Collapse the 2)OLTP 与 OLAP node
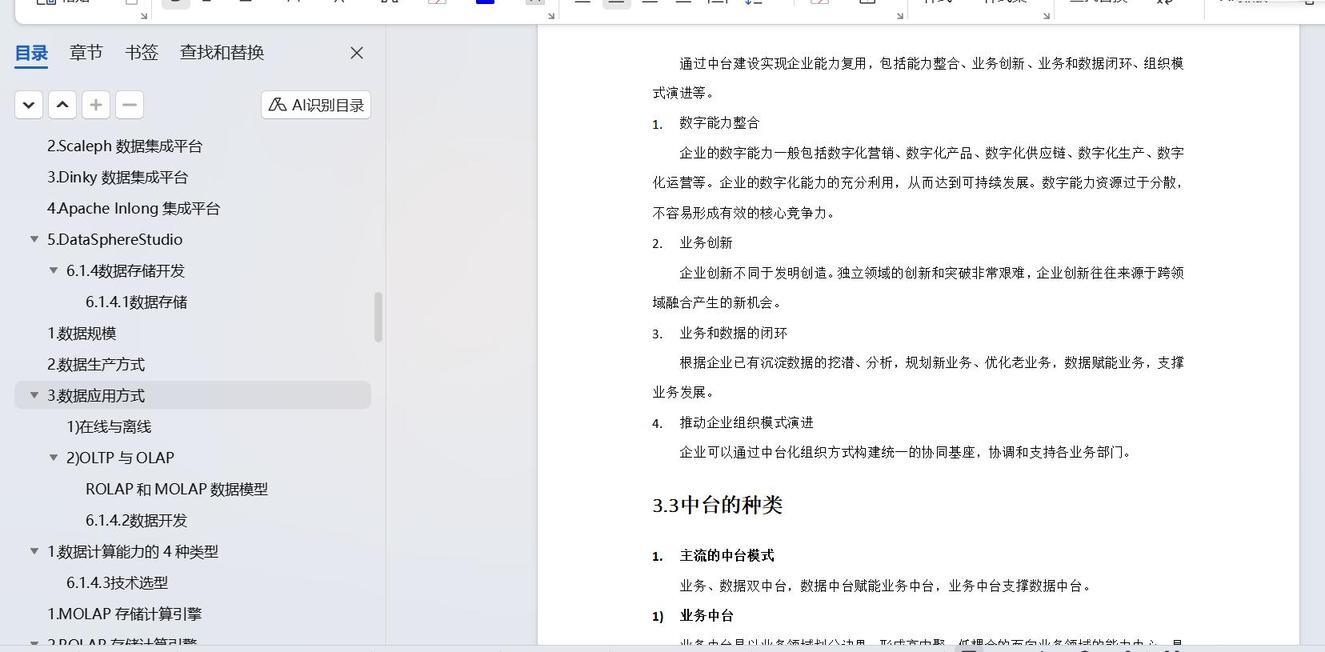The width and height of the screenshot is (1325, 652). (54, 457)
